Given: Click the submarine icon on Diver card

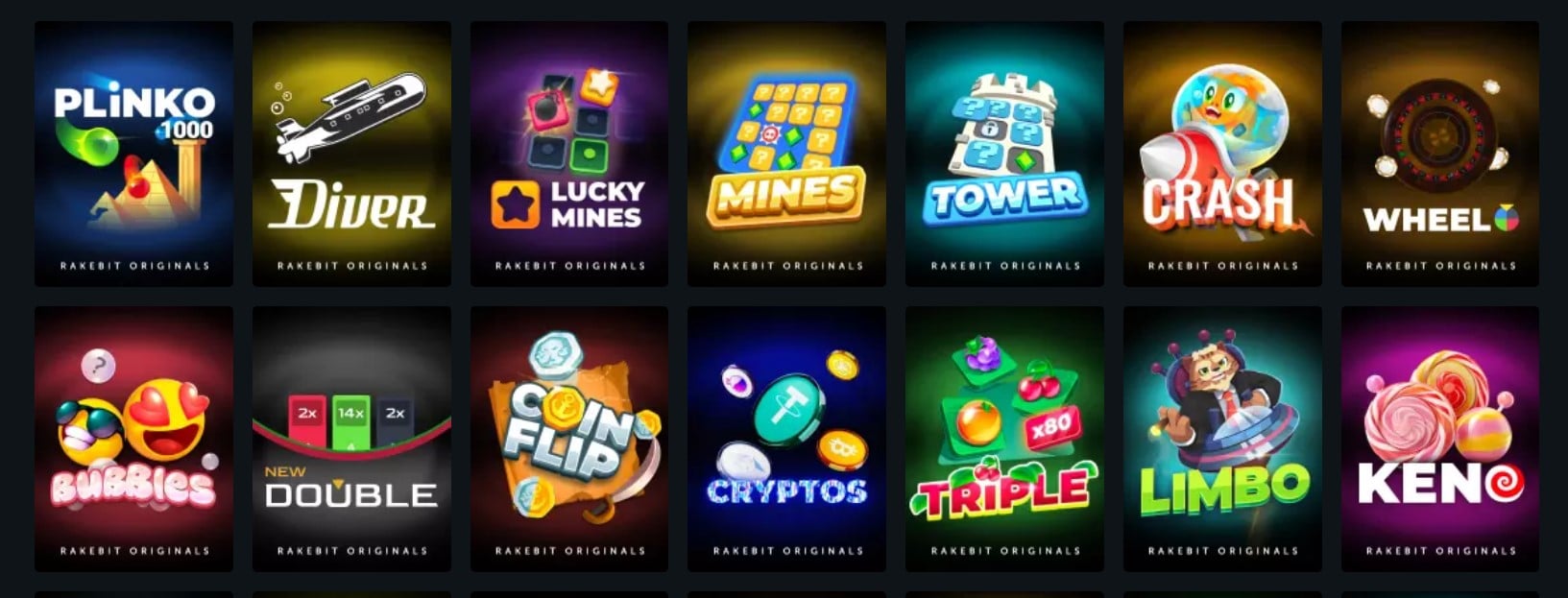Looking at the screenshot, I should pyautogui.click(x=350, y=117).
